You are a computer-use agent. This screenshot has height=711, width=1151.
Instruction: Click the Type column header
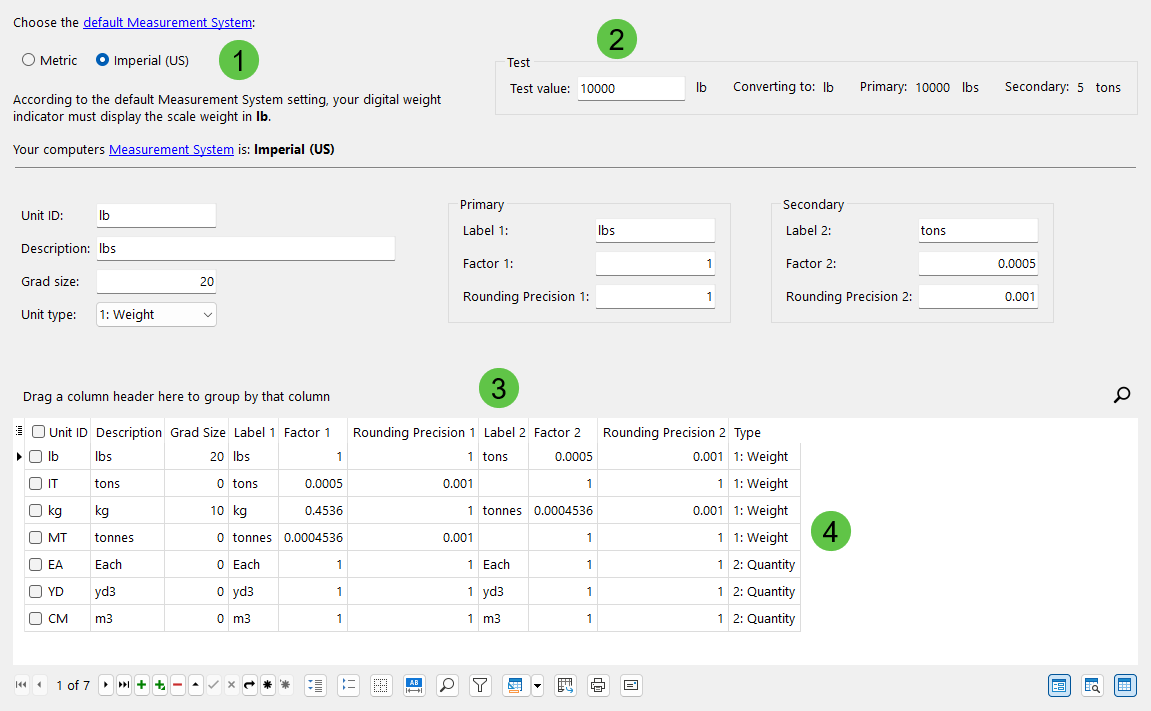tap(747, 432)
